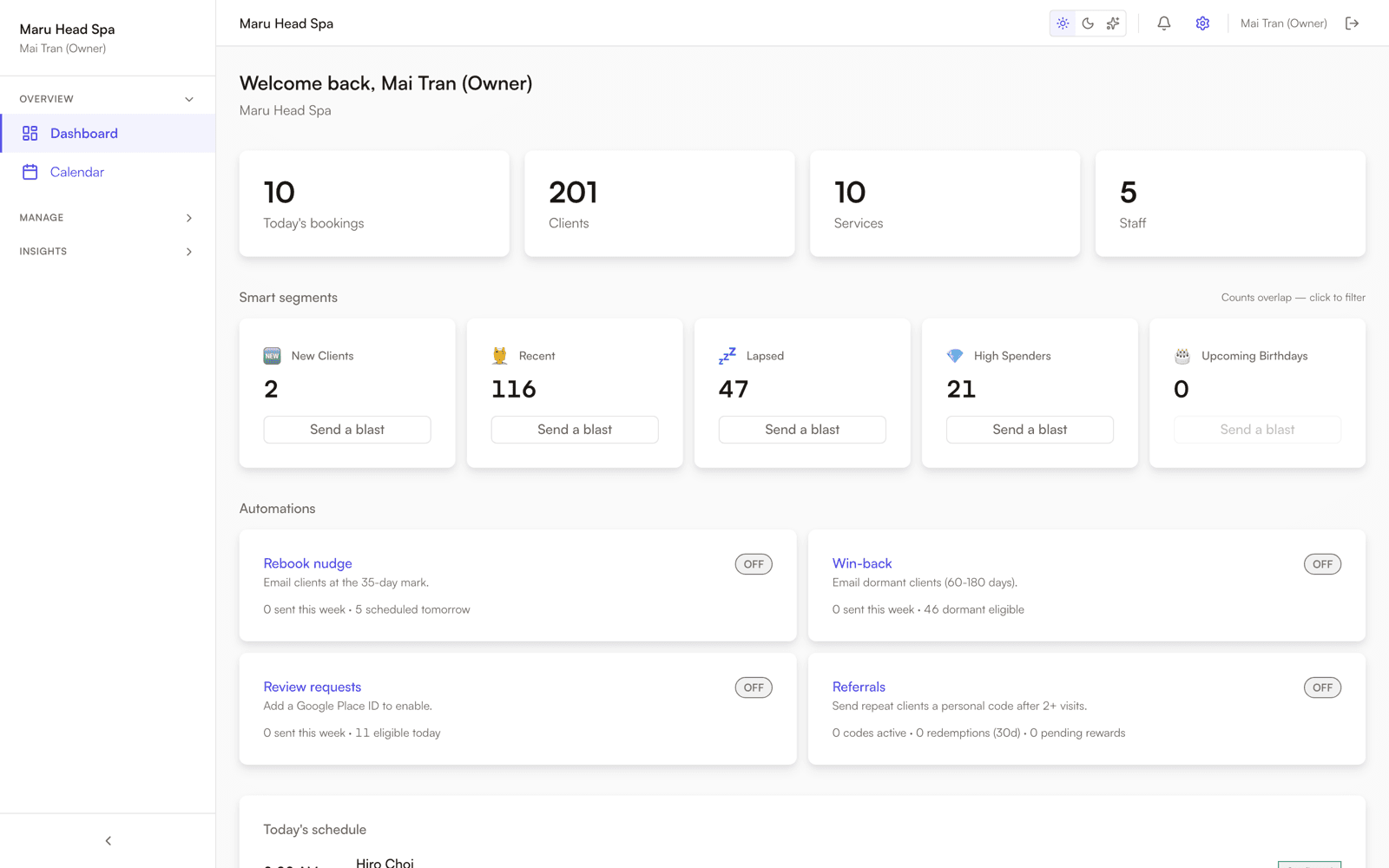Send a blast to Recent clients
Screen dimensions: 1389x868
click(575, 430)
